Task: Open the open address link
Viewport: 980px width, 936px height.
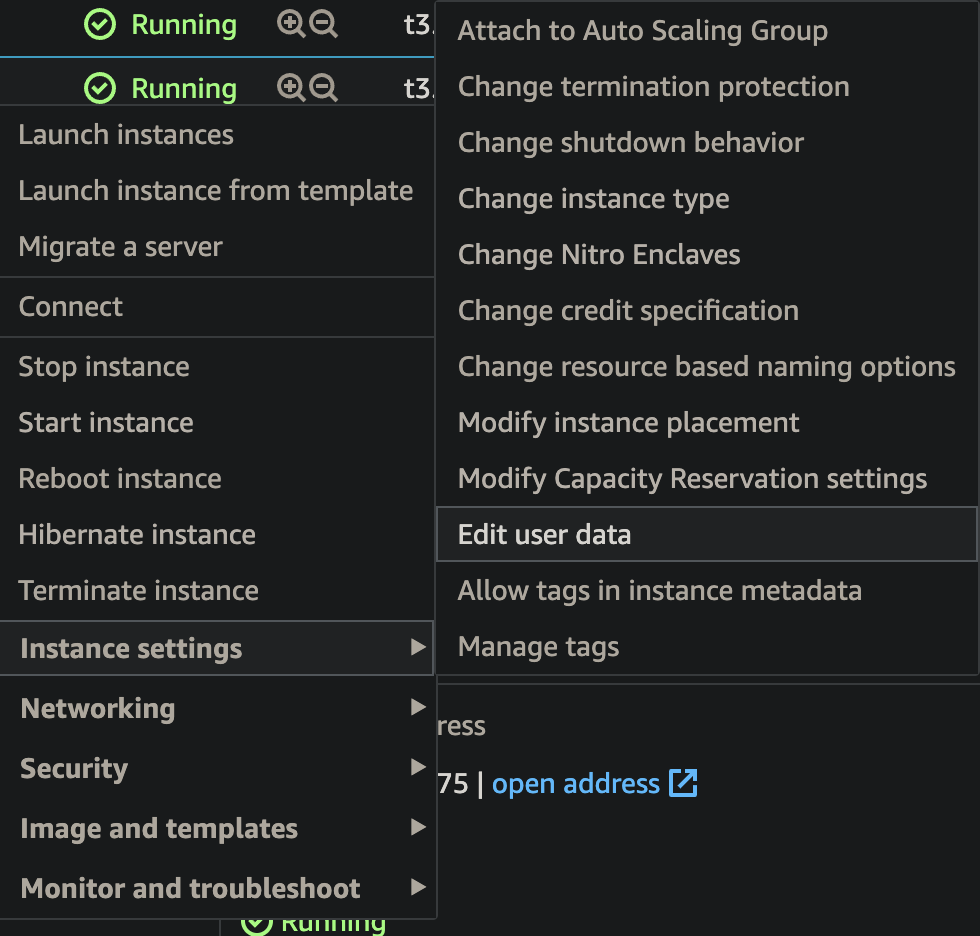Action: (576, 784)
